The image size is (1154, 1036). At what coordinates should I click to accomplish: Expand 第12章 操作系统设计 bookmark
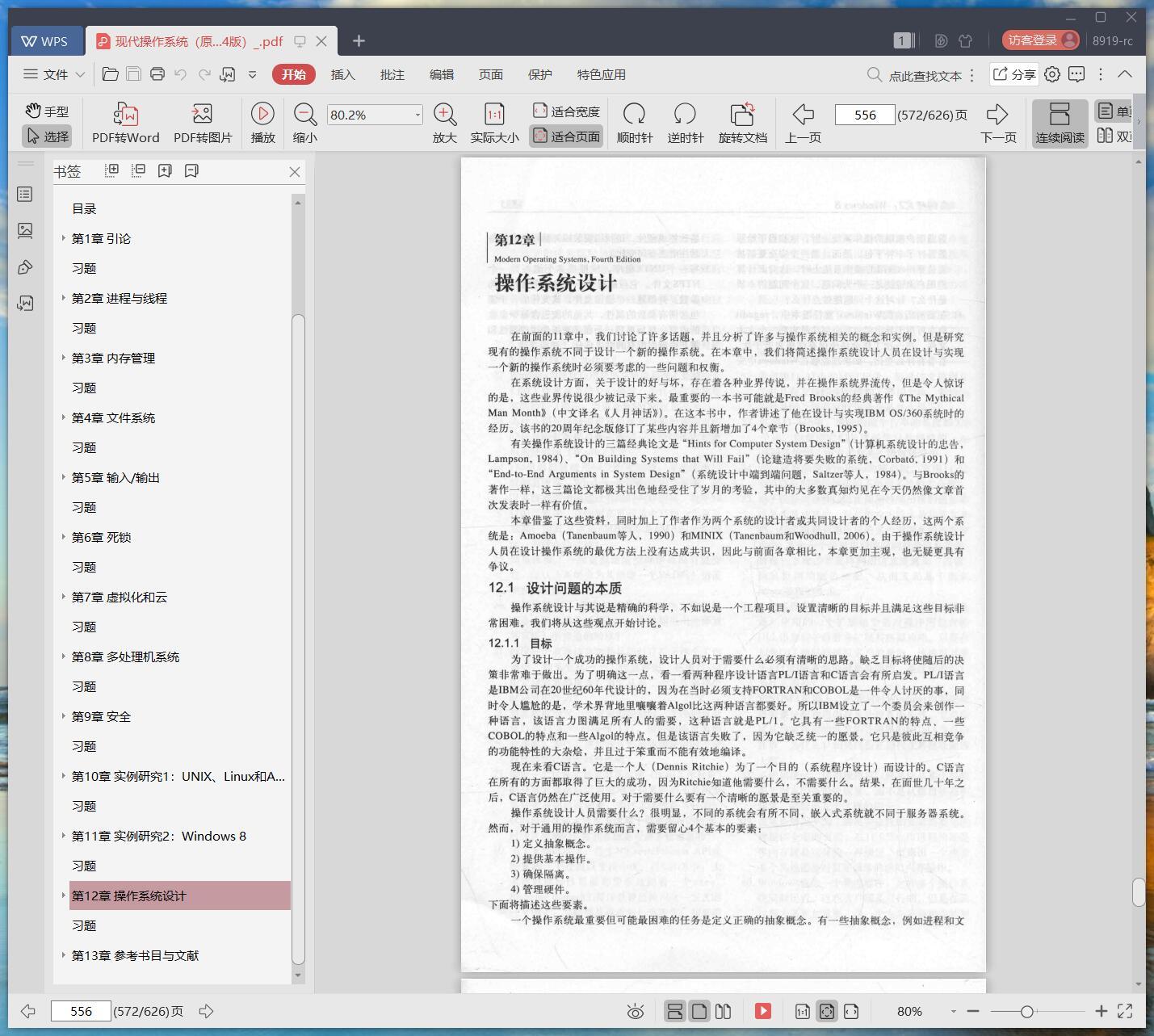[64, 895]
